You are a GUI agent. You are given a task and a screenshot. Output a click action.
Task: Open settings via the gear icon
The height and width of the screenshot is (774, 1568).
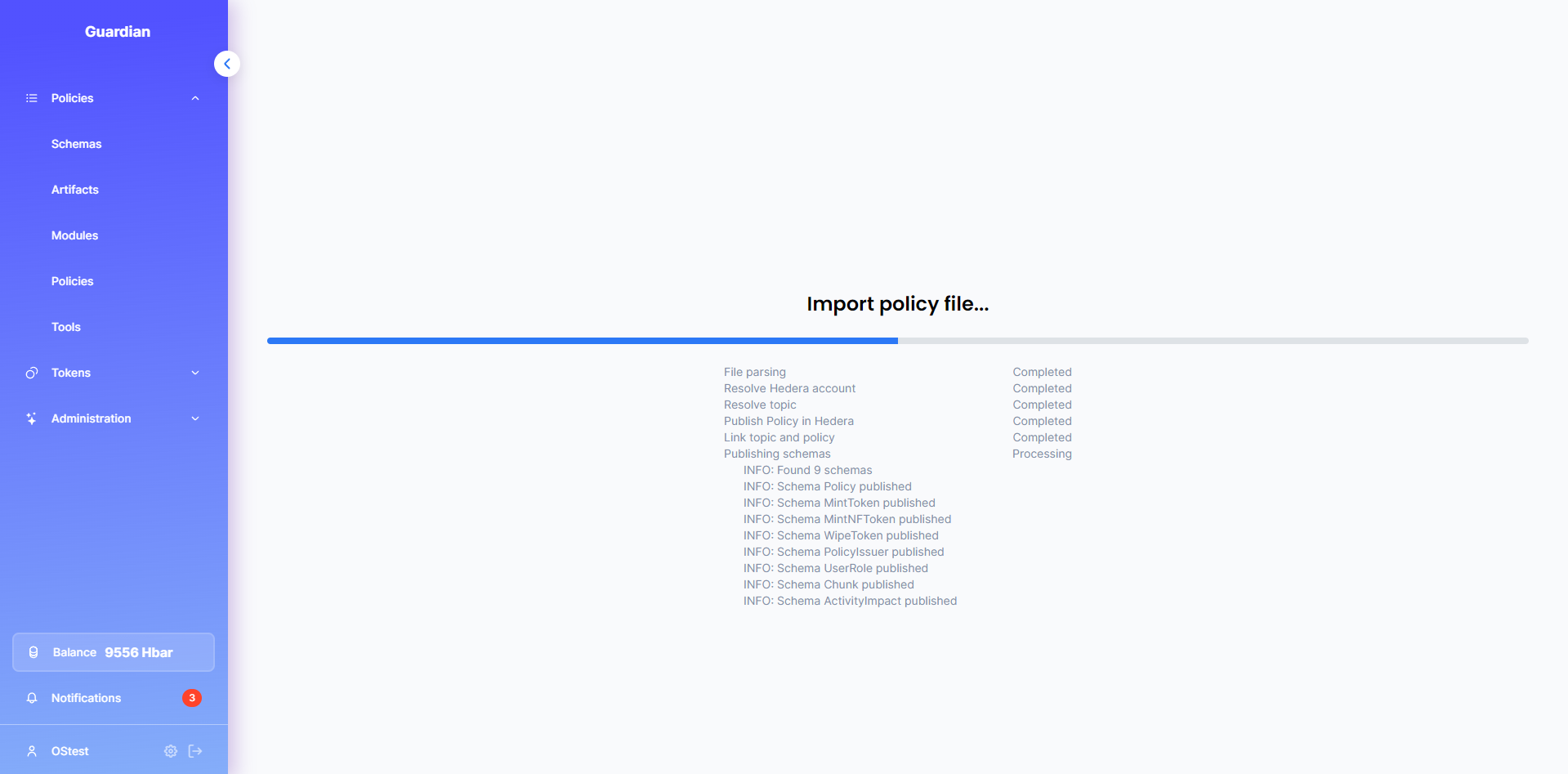(171, 751)
